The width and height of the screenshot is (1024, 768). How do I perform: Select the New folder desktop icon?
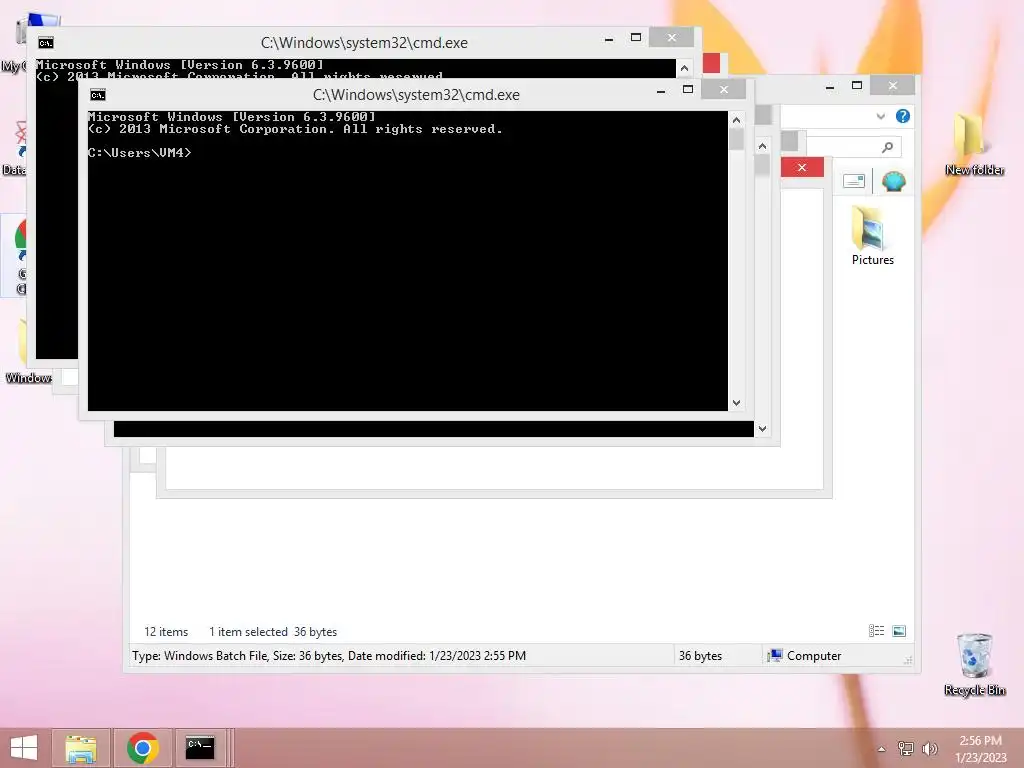pyautogui.click(x=974, y=144)
